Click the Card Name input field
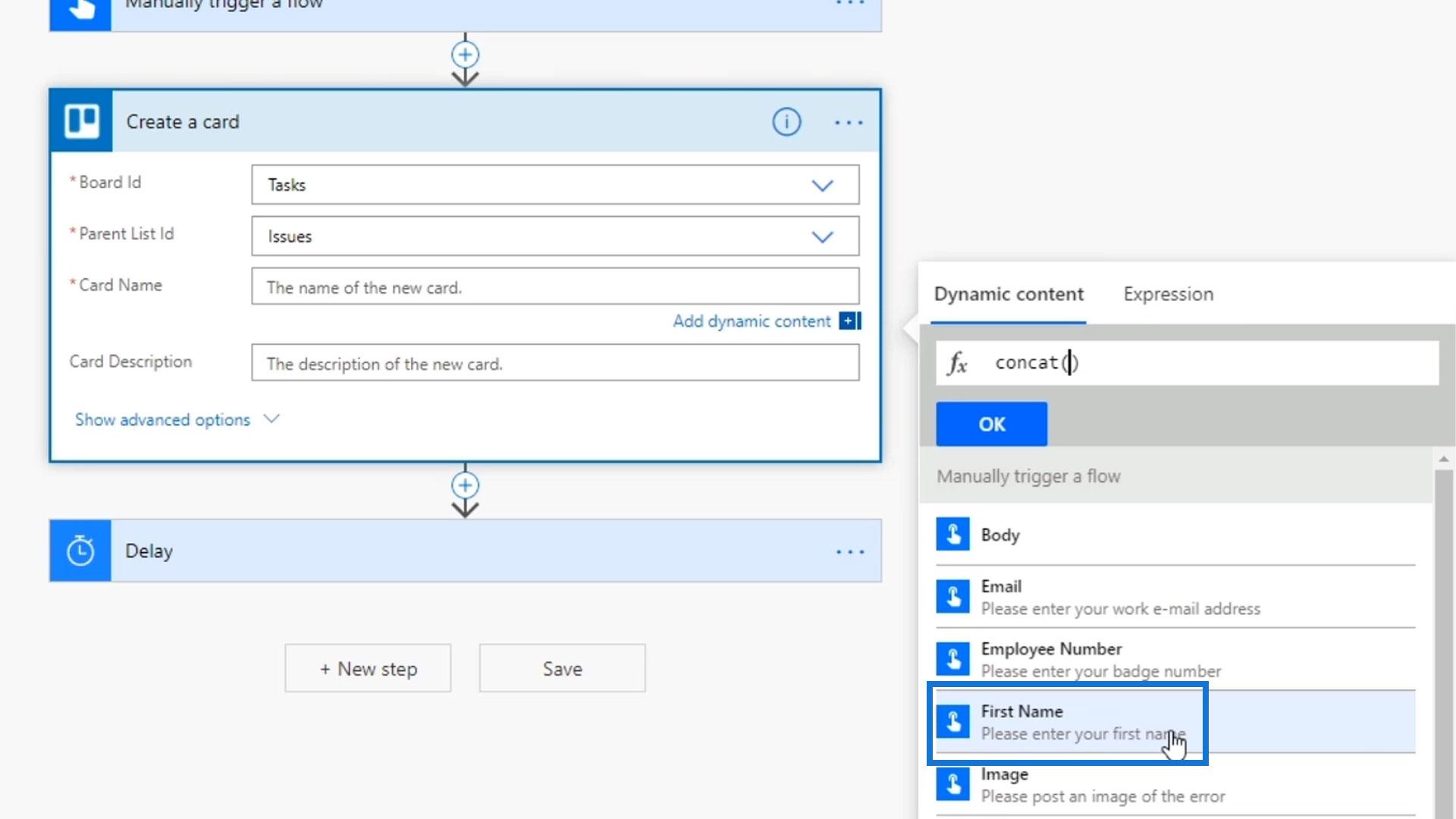Screen dimensions: 1456x819 click(554, 287)
